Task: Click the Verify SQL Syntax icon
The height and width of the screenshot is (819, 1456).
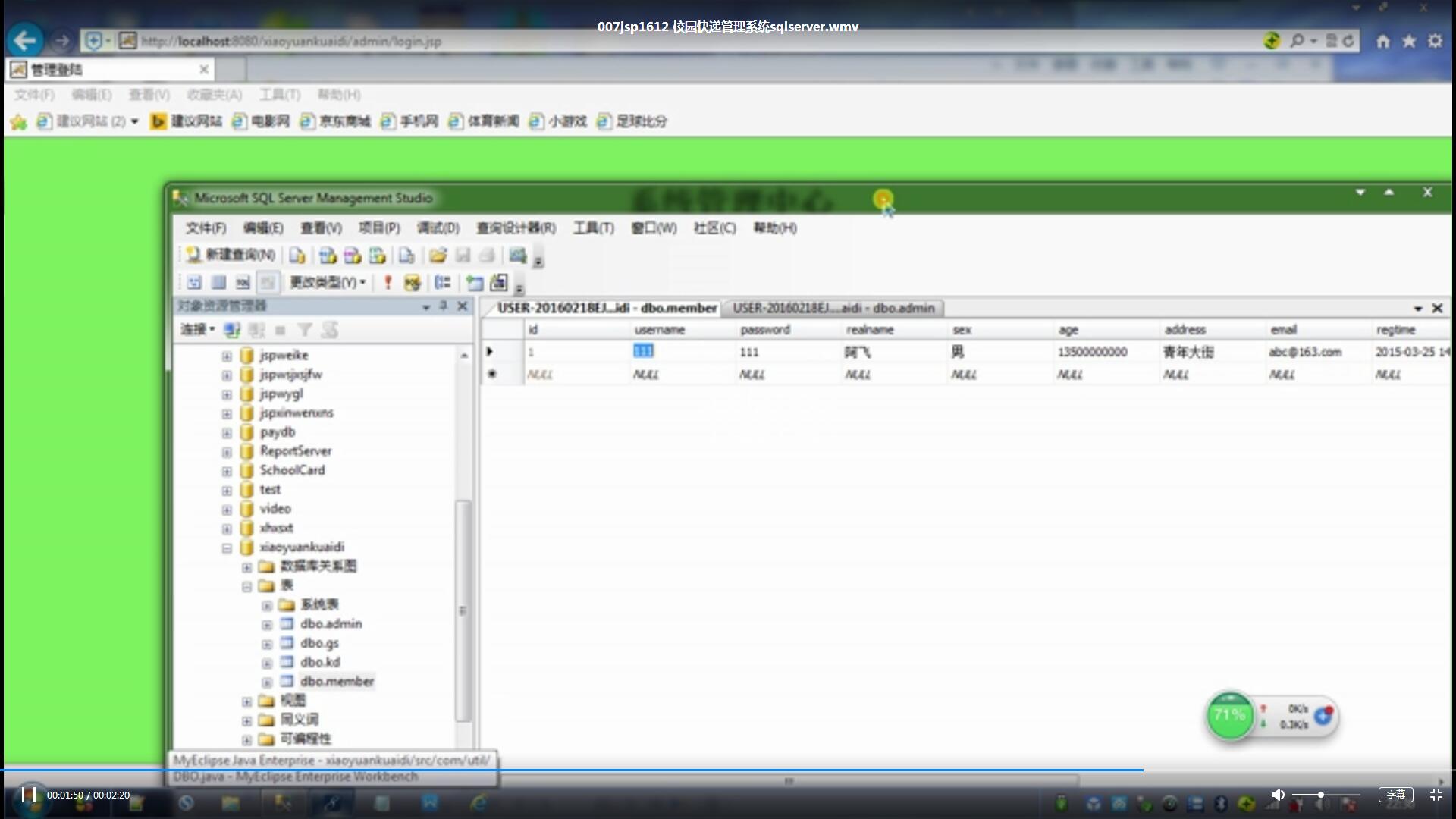Action: (412, 283)
